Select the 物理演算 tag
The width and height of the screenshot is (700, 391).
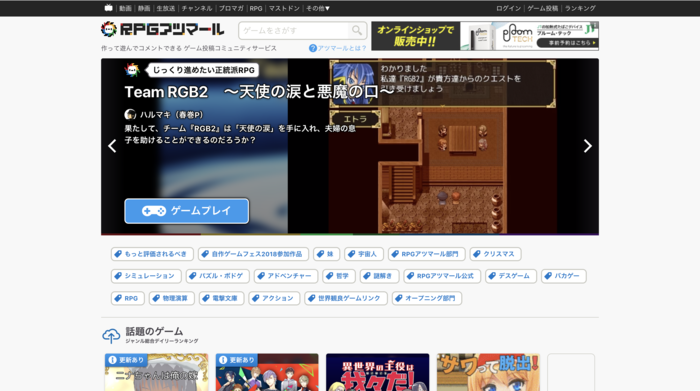(x=172, y=298)
